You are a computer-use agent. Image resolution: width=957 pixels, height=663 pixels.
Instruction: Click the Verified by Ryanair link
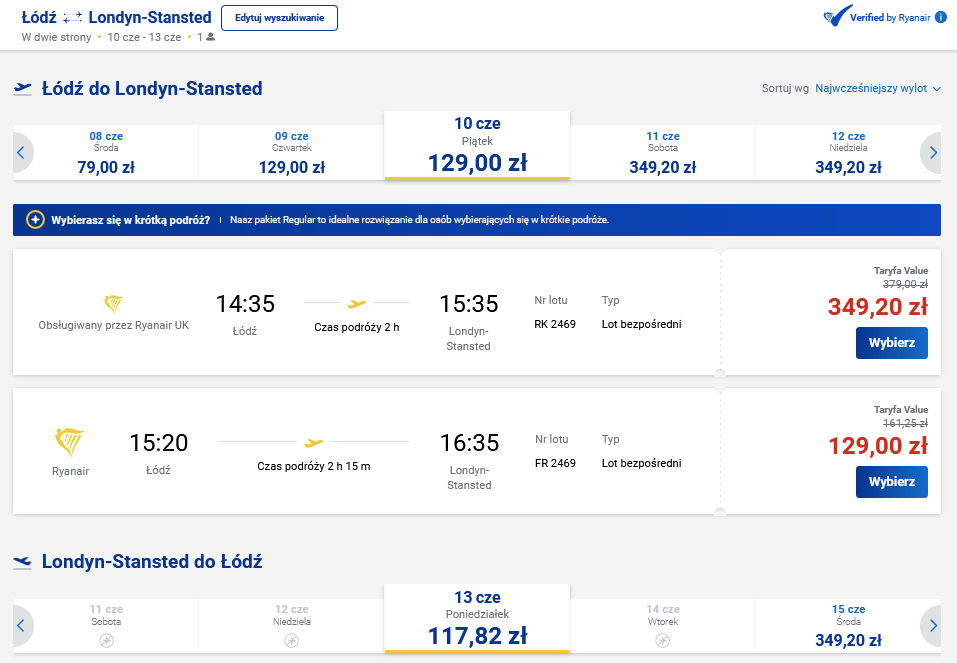[x=890, y=18]
